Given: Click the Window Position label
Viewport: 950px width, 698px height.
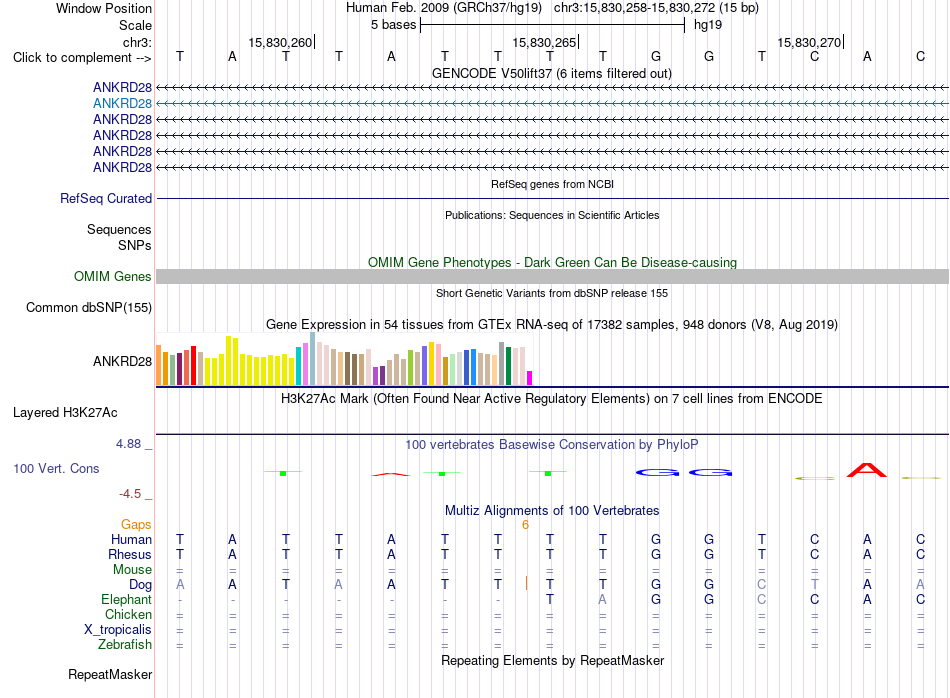Looking at the screenshot, I should click(x=104, y=8).
